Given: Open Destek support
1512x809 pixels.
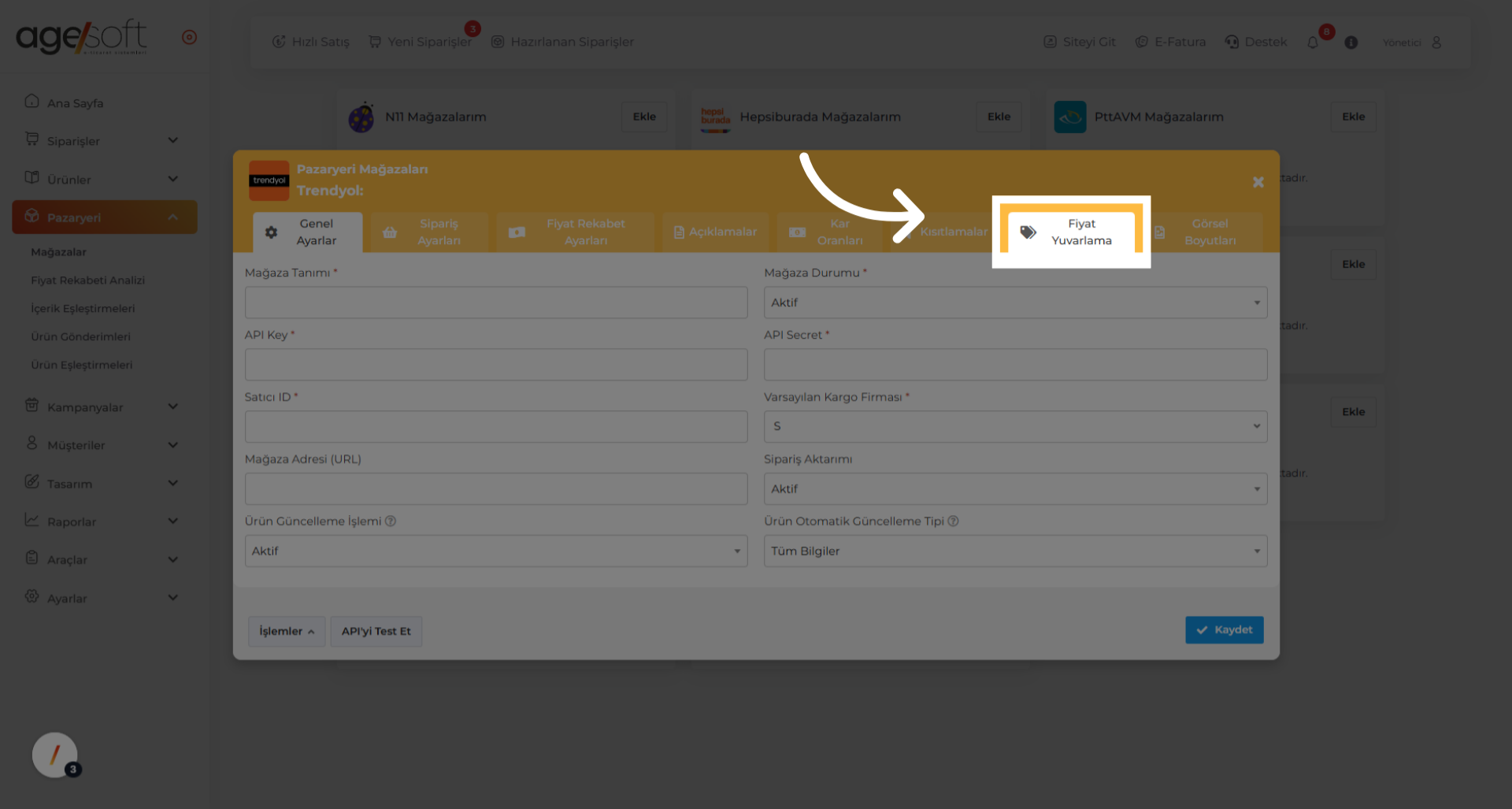Looking at the screenshot, I should tap(1256, 42).
